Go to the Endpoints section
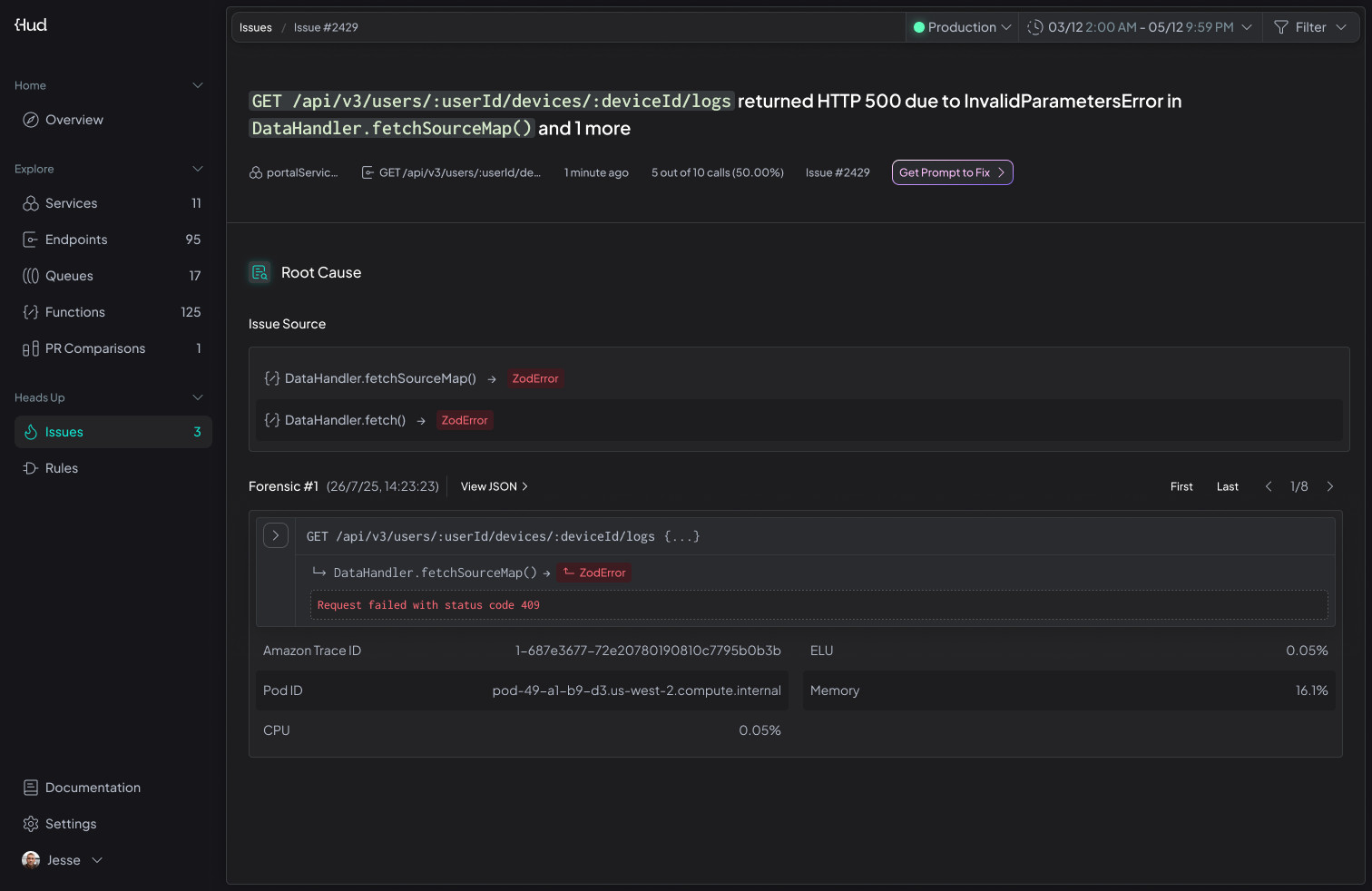Screen dimensions: 1372x891 (x=76, y=240)
